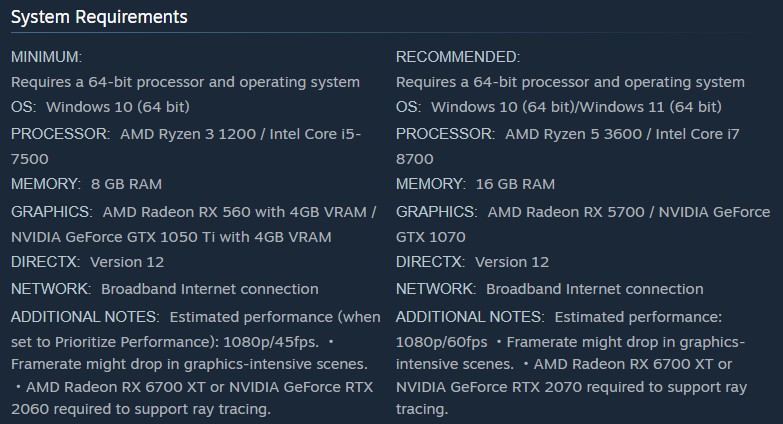The image size is (783, 424).
Task: Click the MINIMUM column label
Action: pos(47,57)
